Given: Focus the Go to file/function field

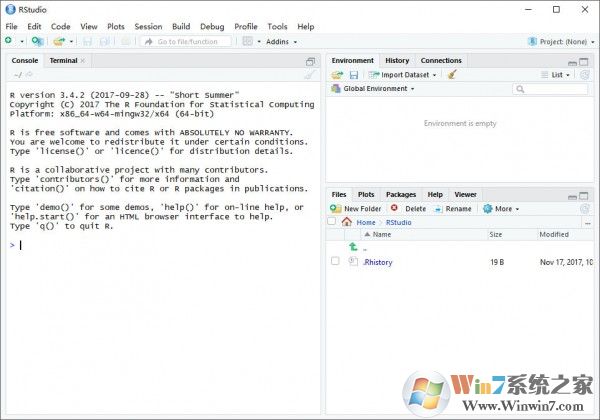Looking at the screenshot, I should [186, 41].
